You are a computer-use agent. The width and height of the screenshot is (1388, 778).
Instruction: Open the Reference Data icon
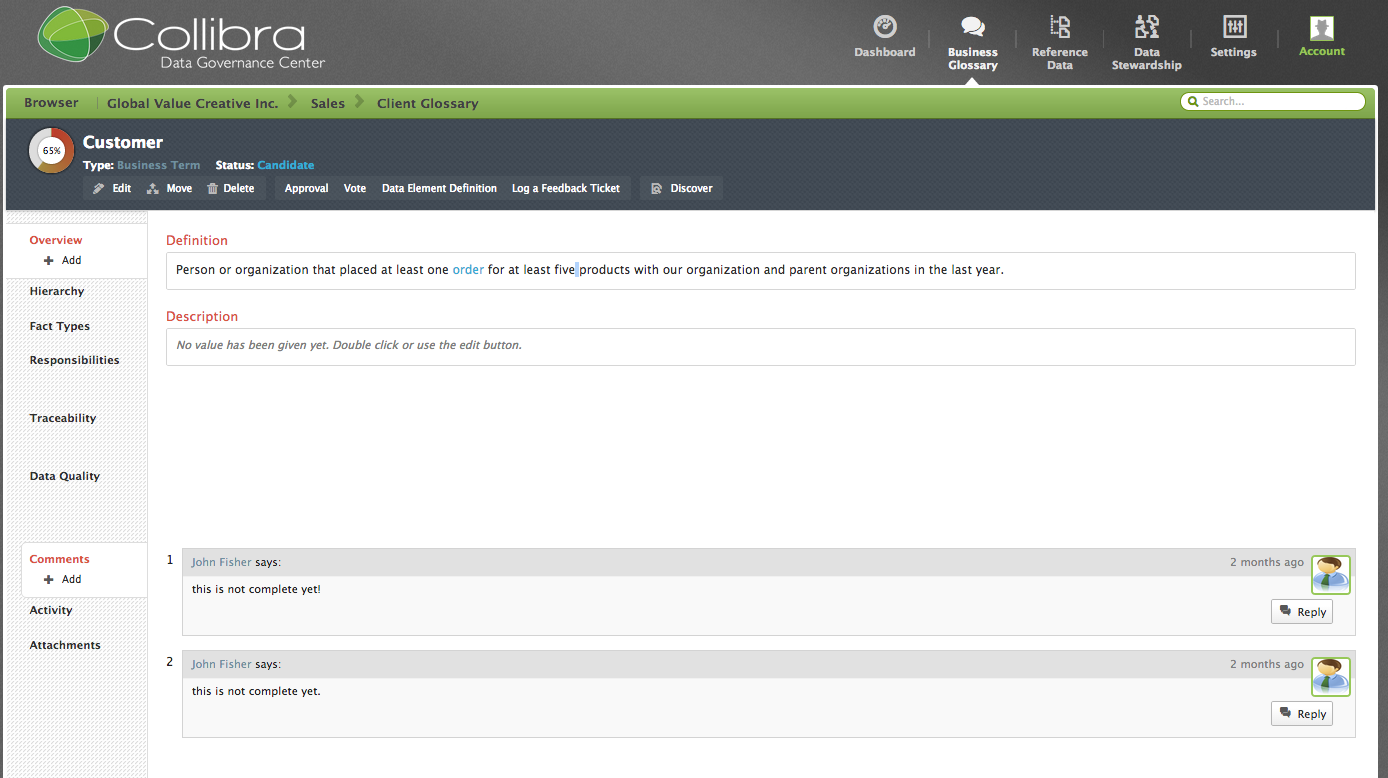pyautogui.click(x=1060, y=27)
